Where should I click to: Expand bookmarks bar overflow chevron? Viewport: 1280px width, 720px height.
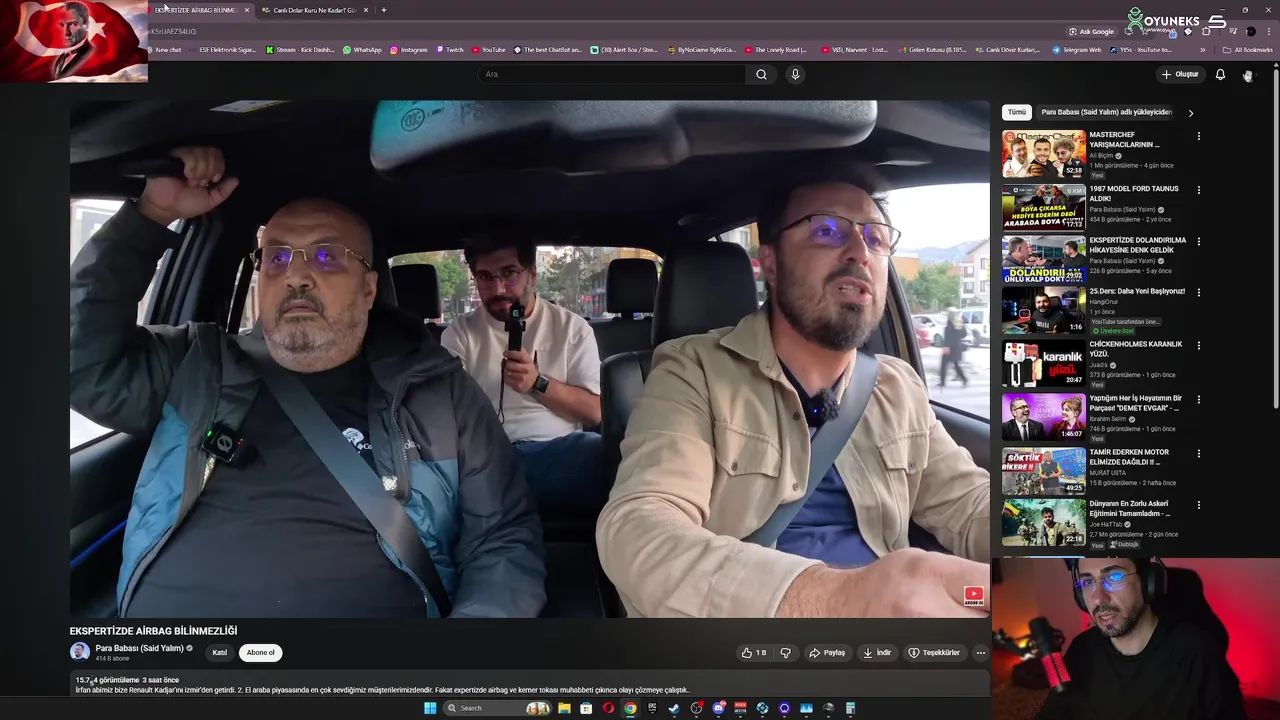1203,50
